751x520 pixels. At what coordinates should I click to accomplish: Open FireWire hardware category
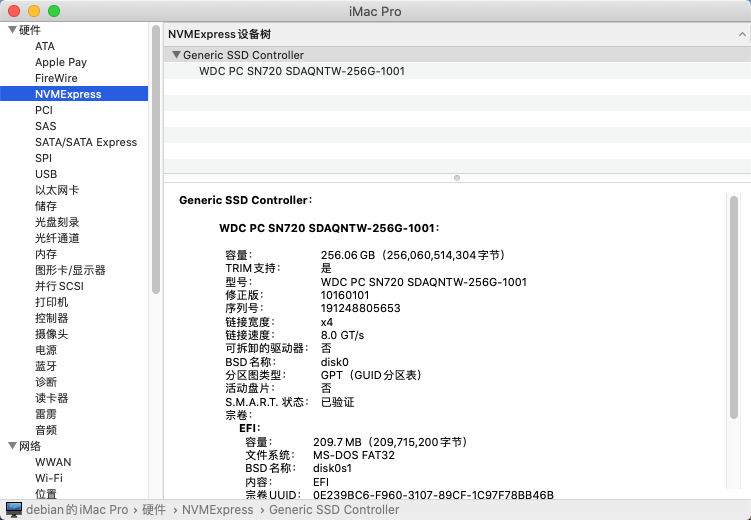coord(56,78)
